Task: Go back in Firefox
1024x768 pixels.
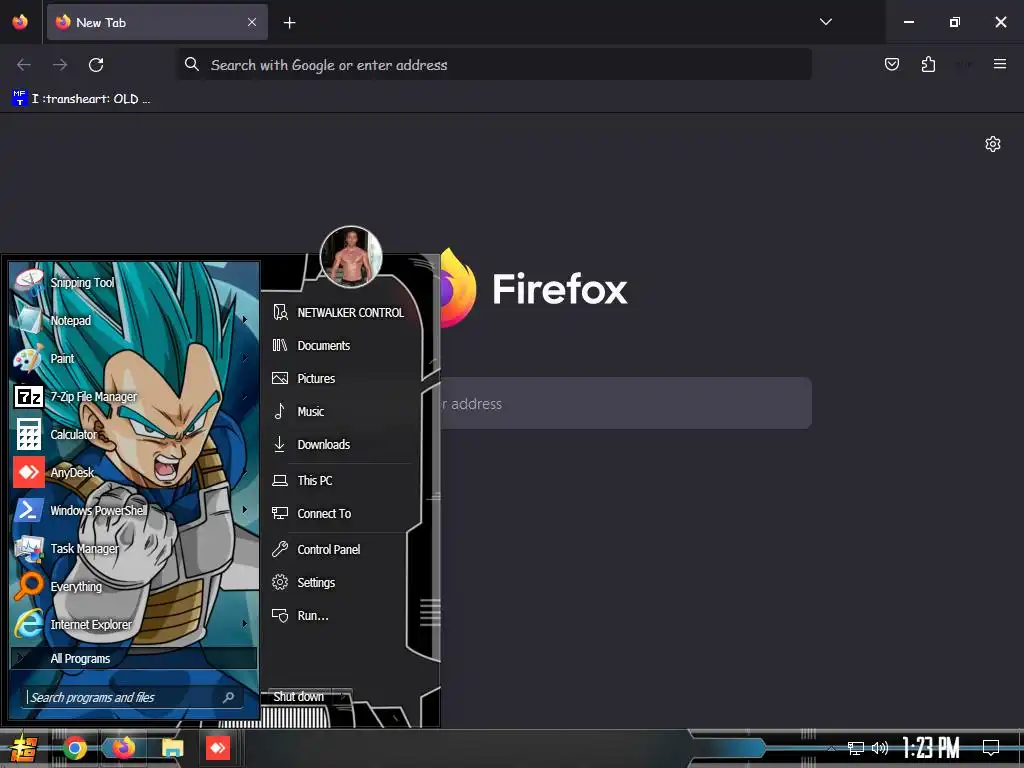Action: 24,65
